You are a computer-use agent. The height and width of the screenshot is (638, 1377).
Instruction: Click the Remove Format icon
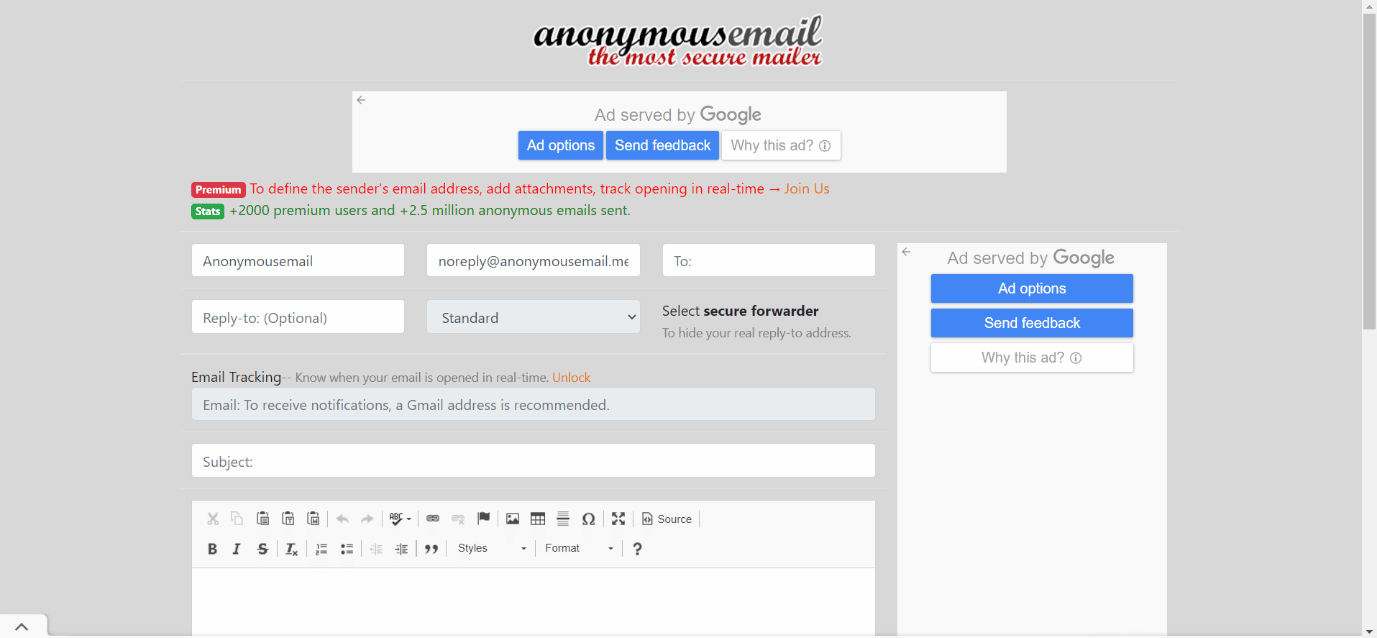tap(291, 549)
